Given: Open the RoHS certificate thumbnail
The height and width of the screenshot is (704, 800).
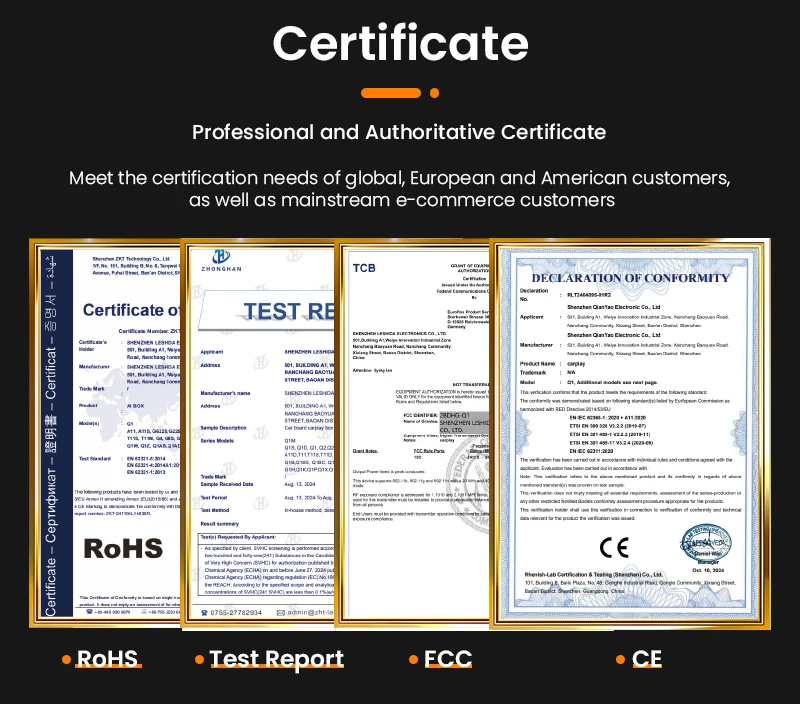Looking at the screenshot, I should coord(105,433).
